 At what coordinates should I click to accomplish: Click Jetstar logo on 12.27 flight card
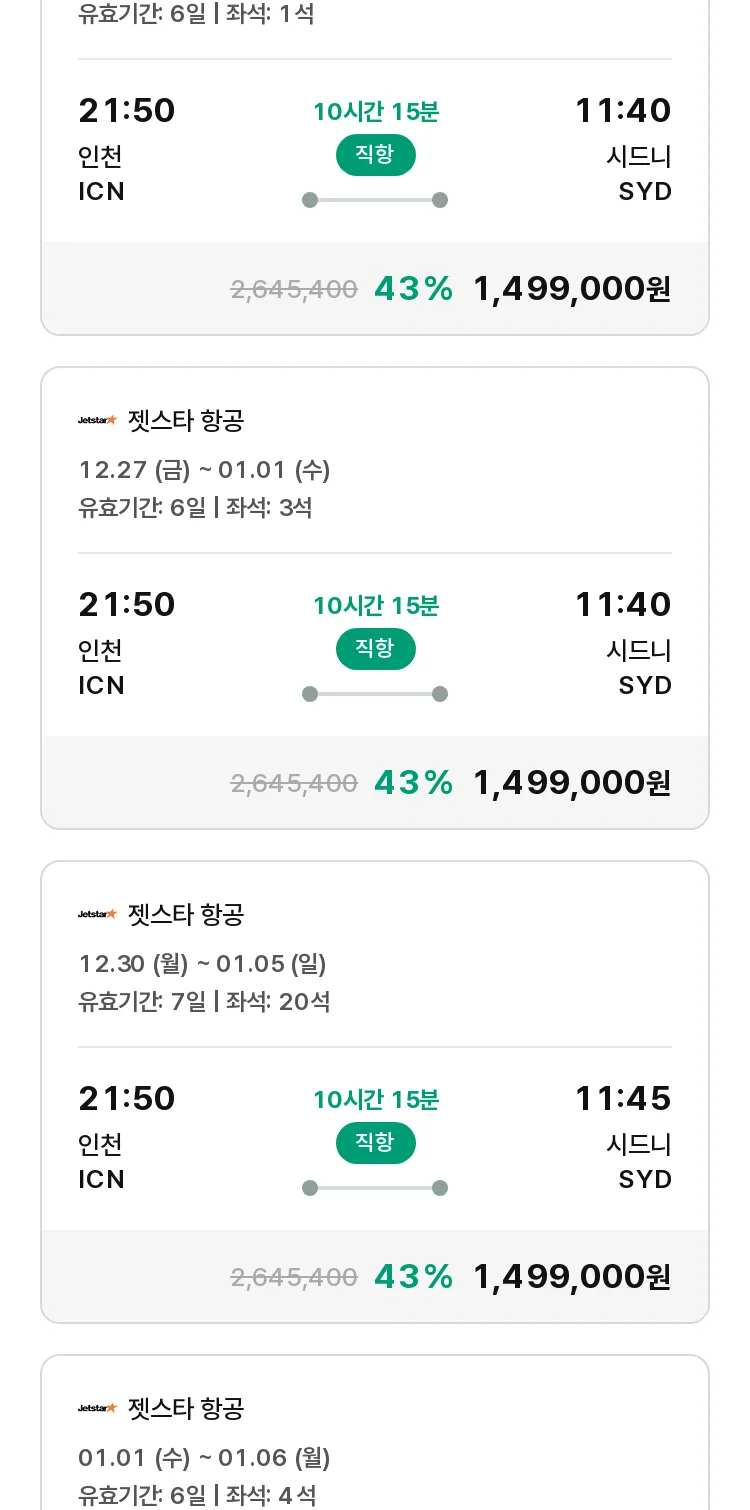pyautogui.click(x=98, y=420)
